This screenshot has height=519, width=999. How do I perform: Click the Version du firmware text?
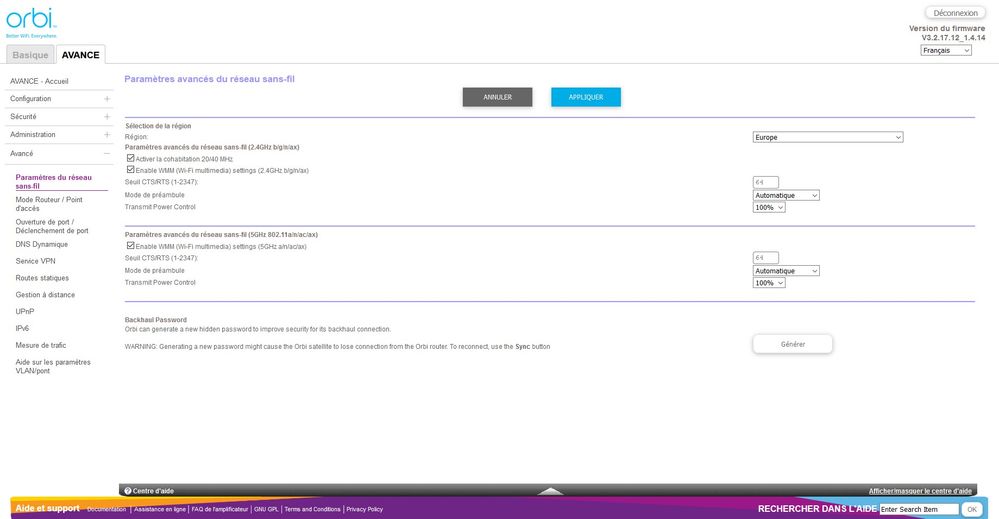(947, 28)
